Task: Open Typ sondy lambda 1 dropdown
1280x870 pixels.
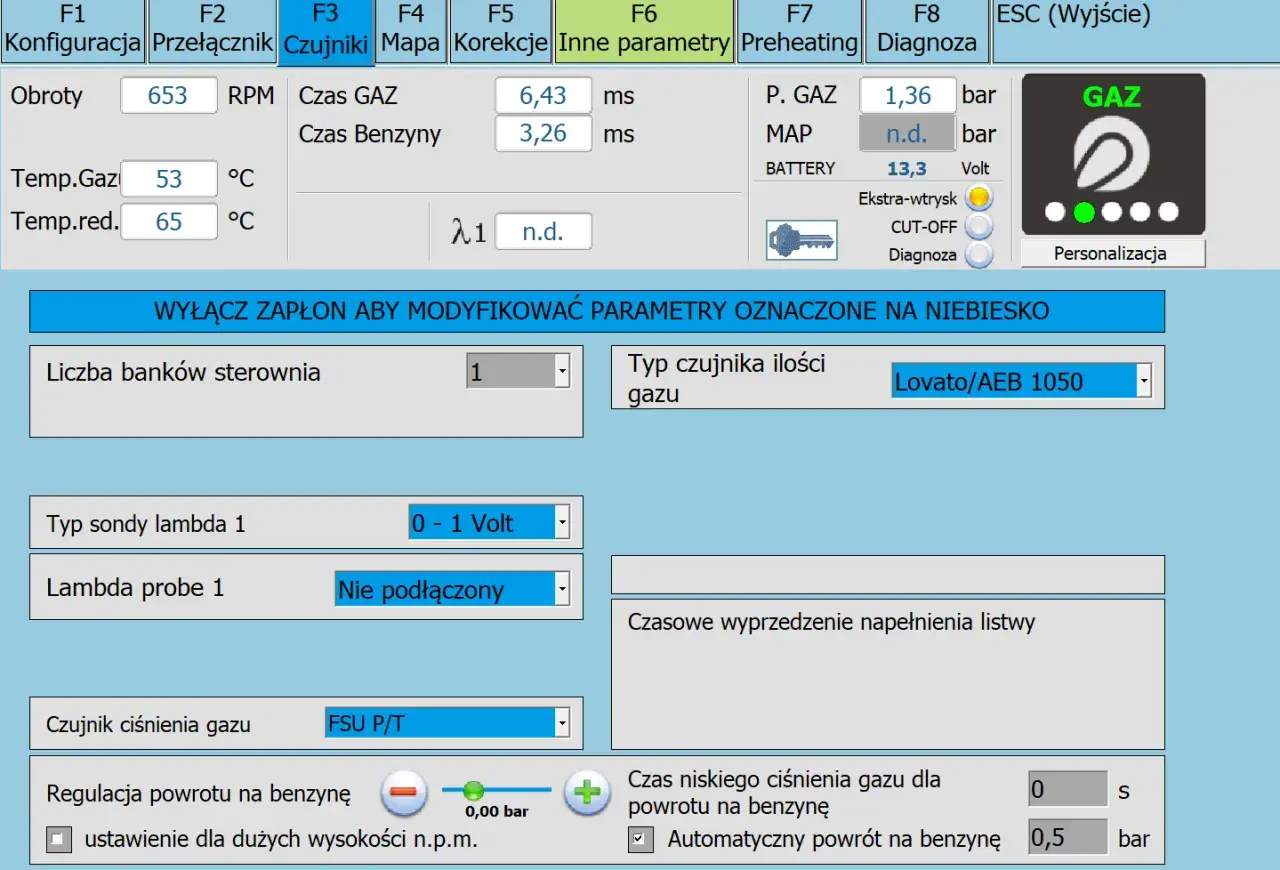Action: click(x=562, y=522)
